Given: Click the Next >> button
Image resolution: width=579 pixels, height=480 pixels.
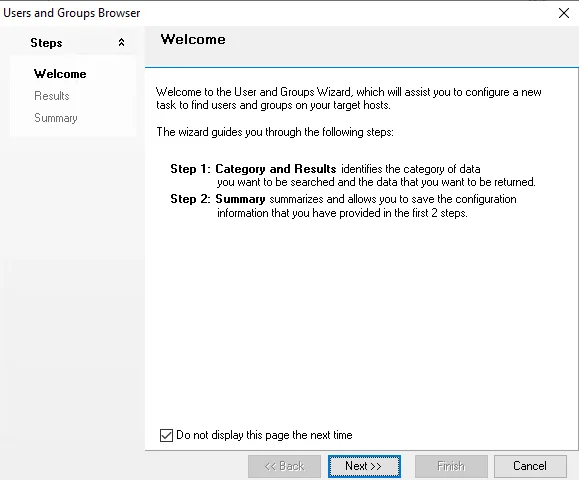Looking at the screenshot, I should tap(364, 466).
